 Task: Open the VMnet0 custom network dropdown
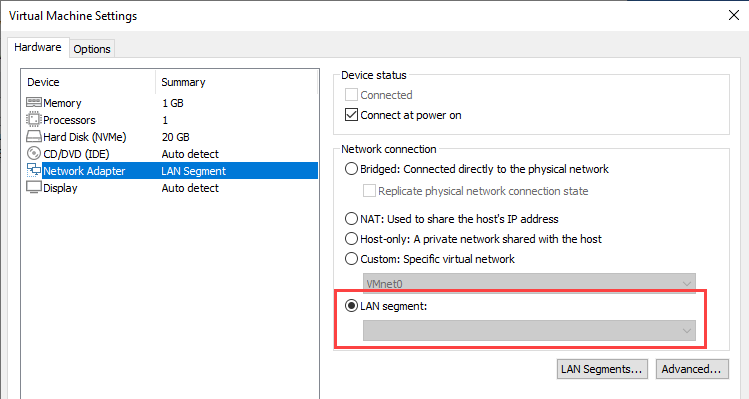coord(529,283)
